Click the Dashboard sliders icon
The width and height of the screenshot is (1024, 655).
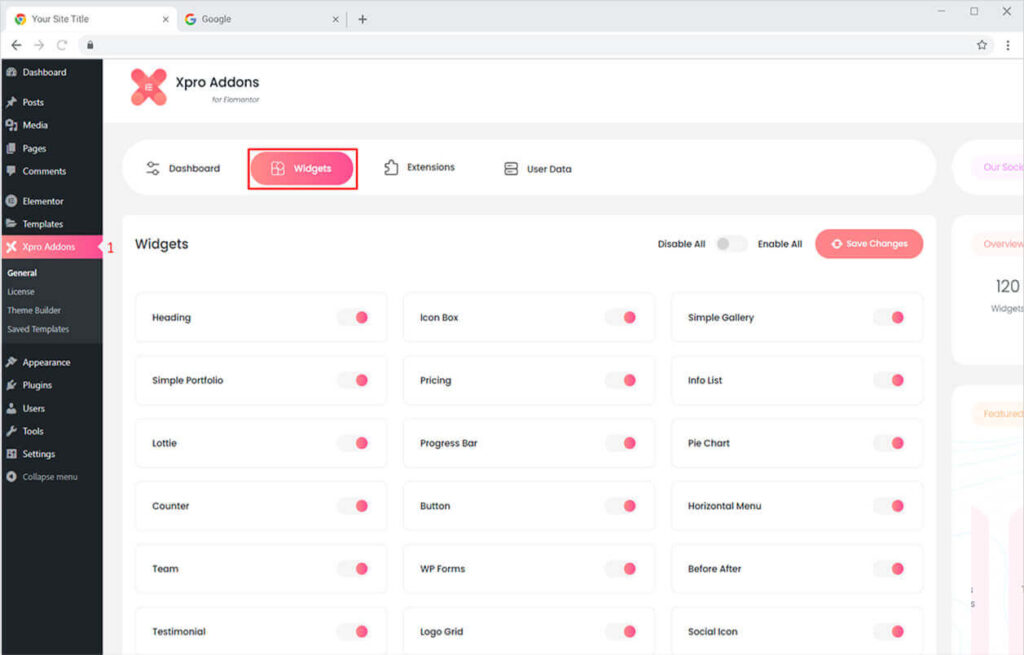153,168
